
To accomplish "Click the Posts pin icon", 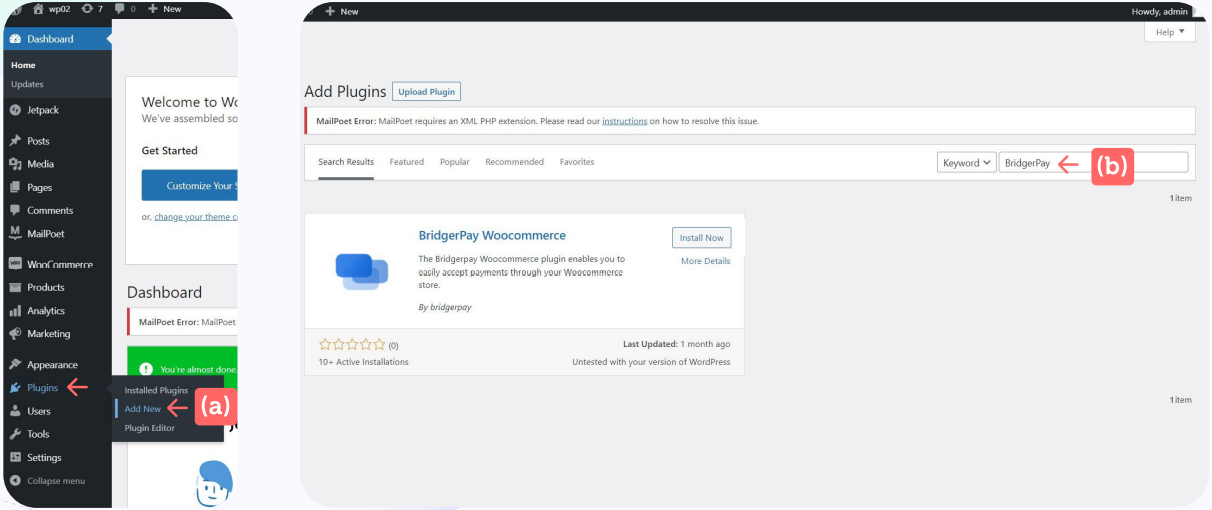I will point(15,141).
